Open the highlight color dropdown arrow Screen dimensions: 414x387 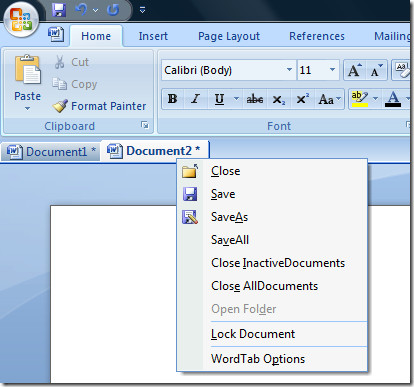click(375, 99)
